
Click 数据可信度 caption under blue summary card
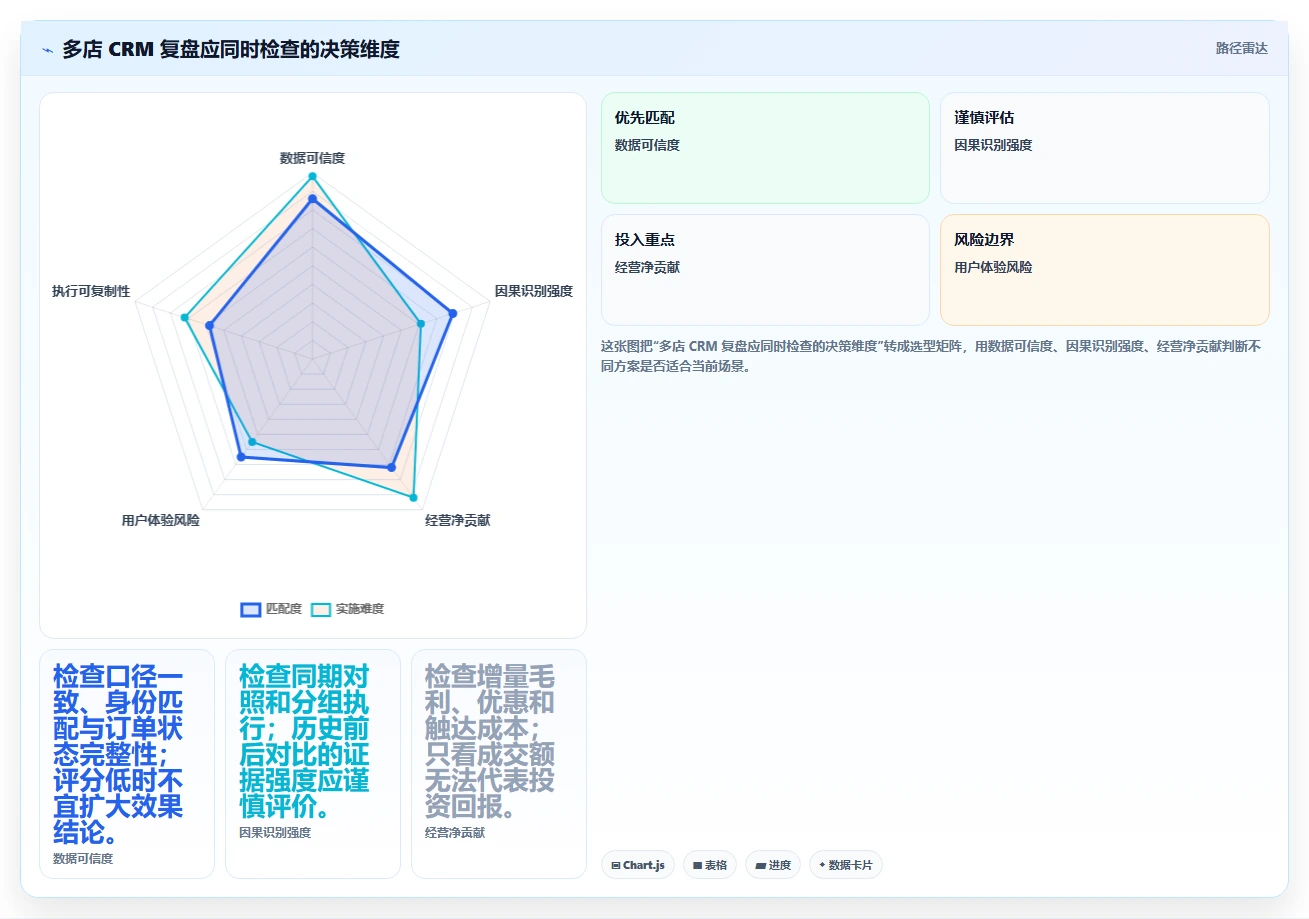click(83, 858)
